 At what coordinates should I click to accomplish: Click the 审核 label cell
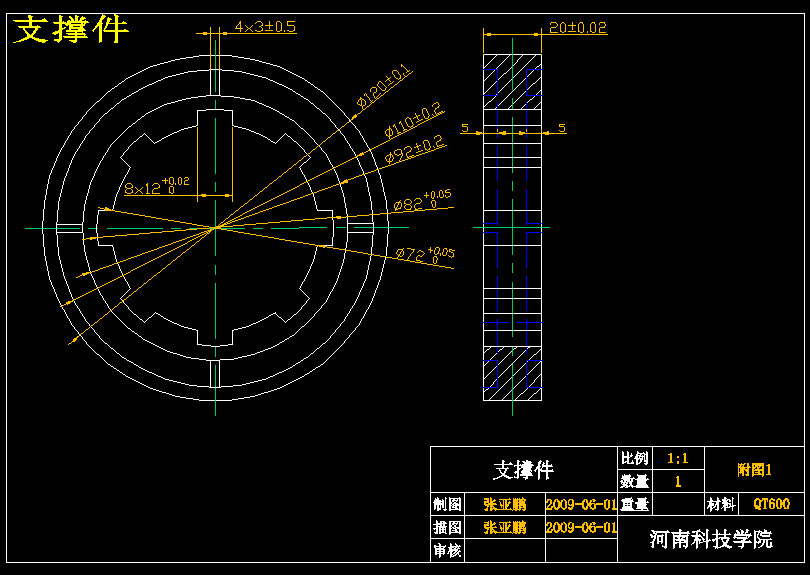coord(447,550)
